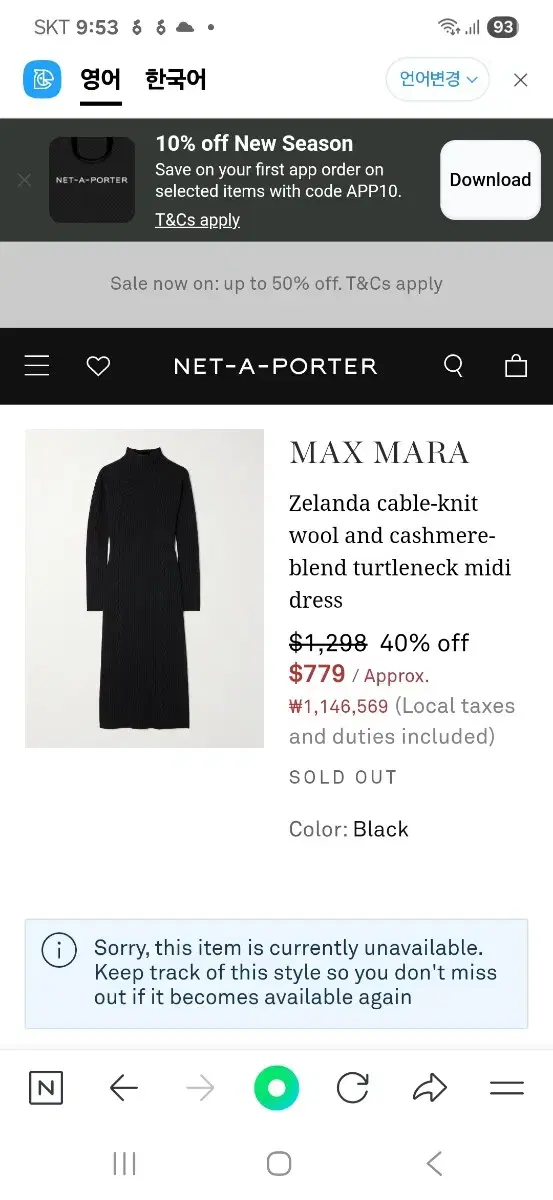This screenshot has width=553, height=1200.
Task: Open the T&Cs apply link
Action: [x=197, y=220]
